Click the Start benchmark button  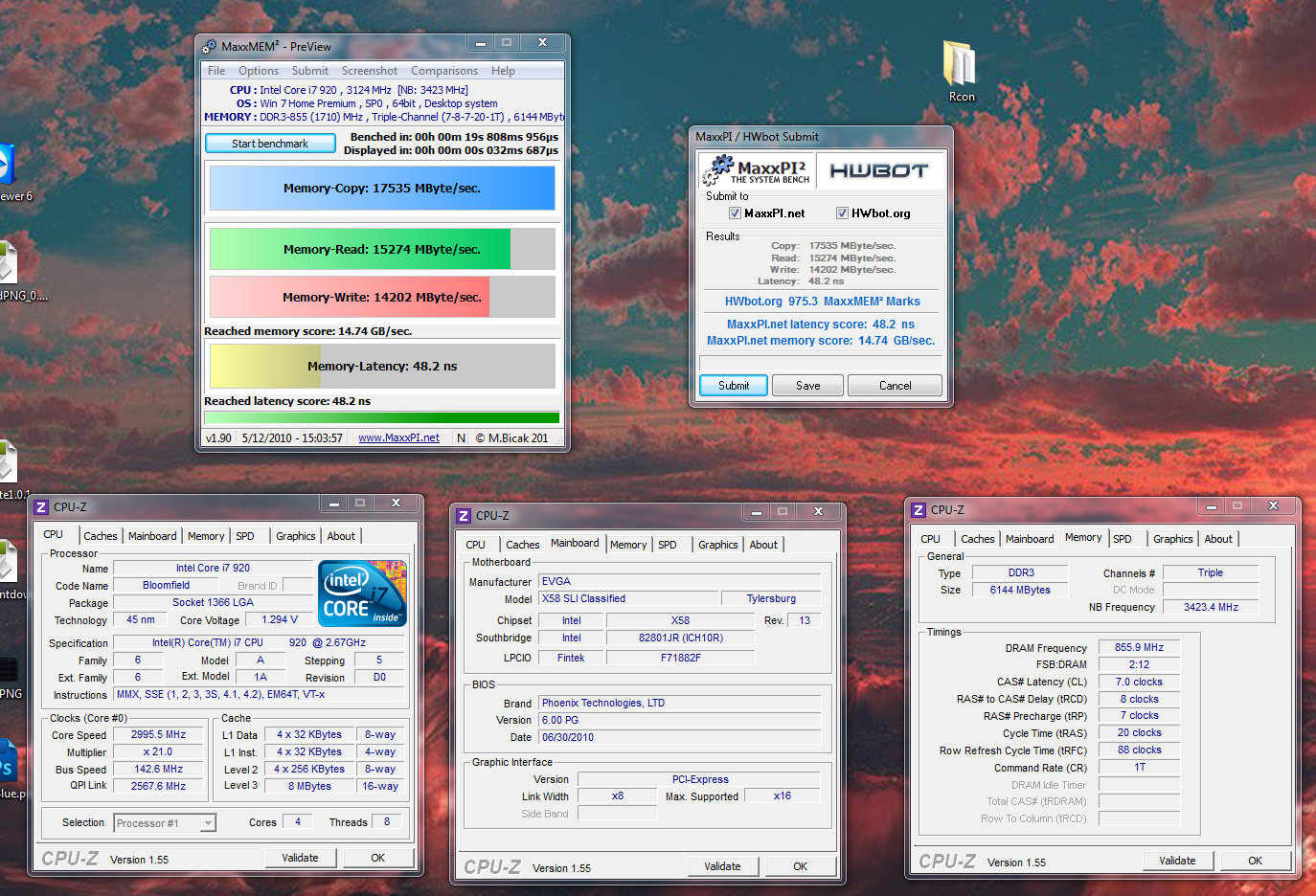[x=270, y=144]
